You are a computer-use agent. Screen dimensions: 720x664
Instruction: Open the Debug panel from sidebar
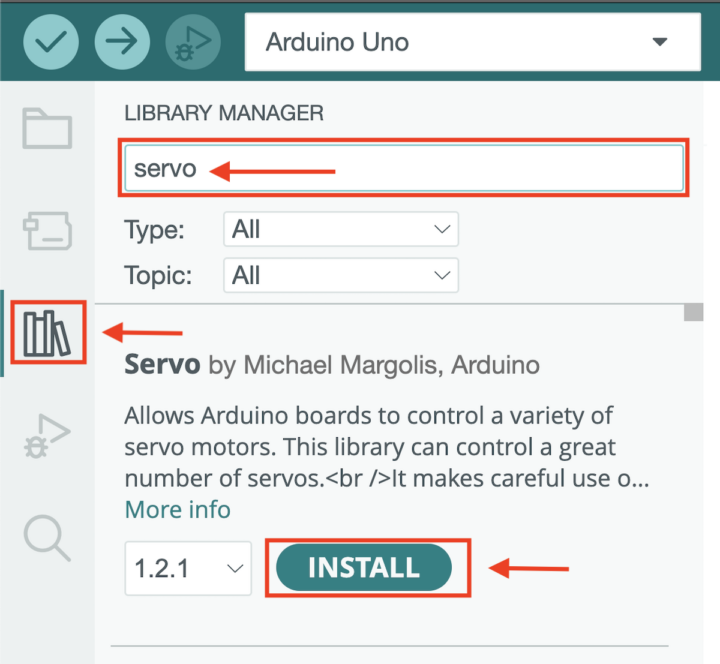click(x=47, y=436)
